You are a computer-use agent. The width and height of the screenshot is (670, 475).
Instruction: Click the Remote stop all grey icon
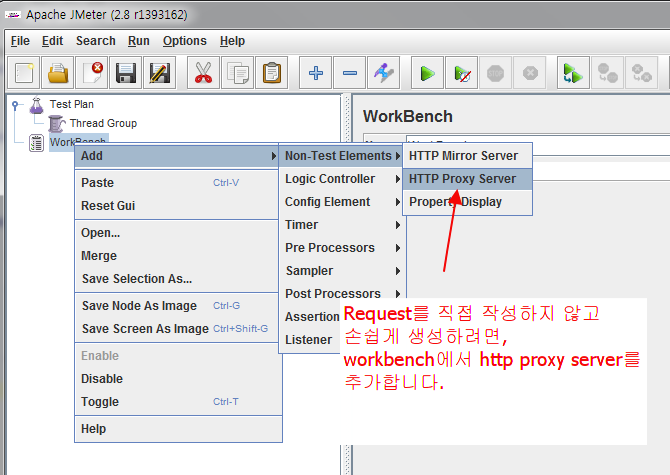(x=608, y=73)
